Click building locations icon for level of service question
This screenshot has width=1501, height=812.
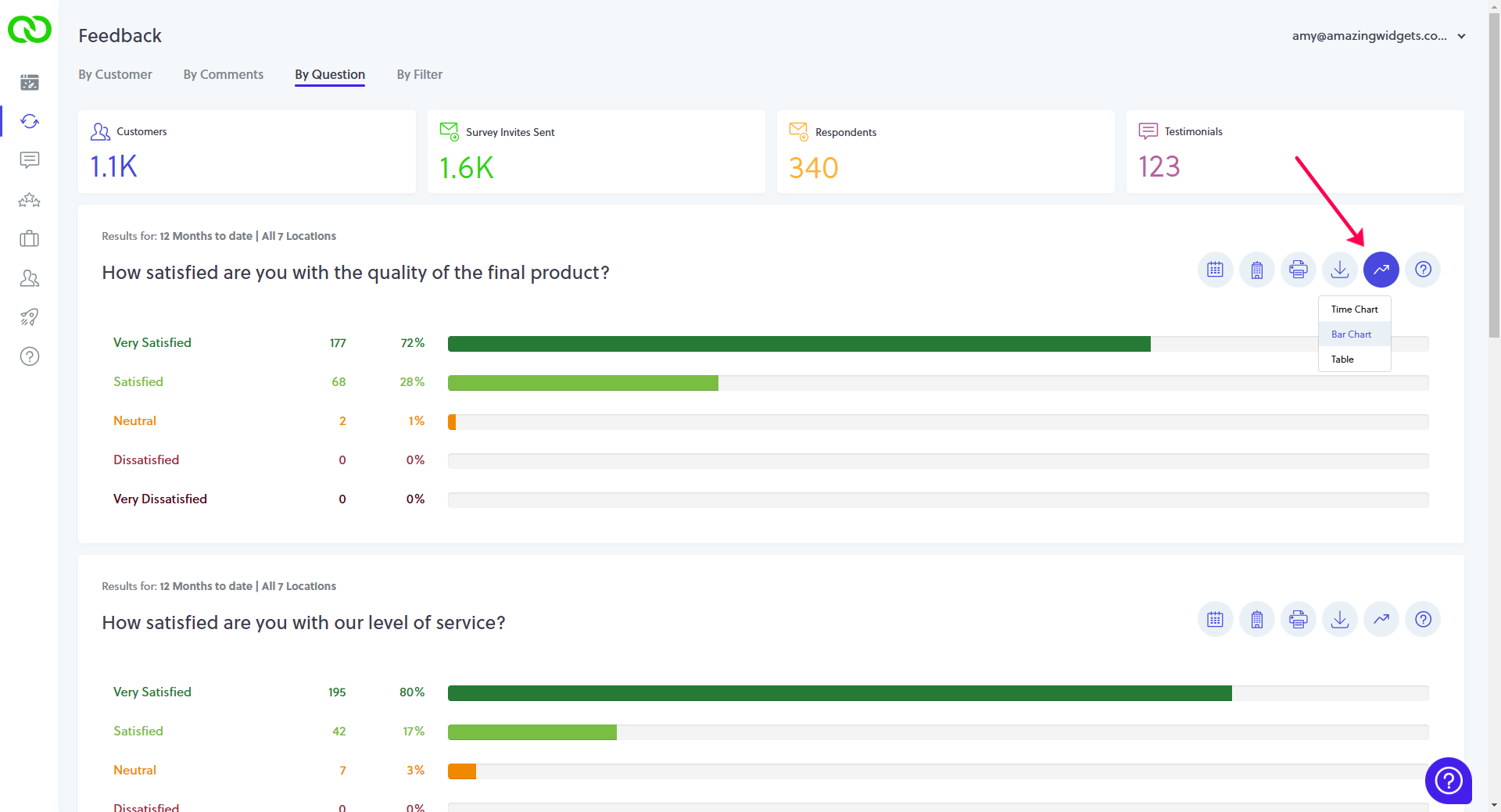click(x=1256, y=620)
